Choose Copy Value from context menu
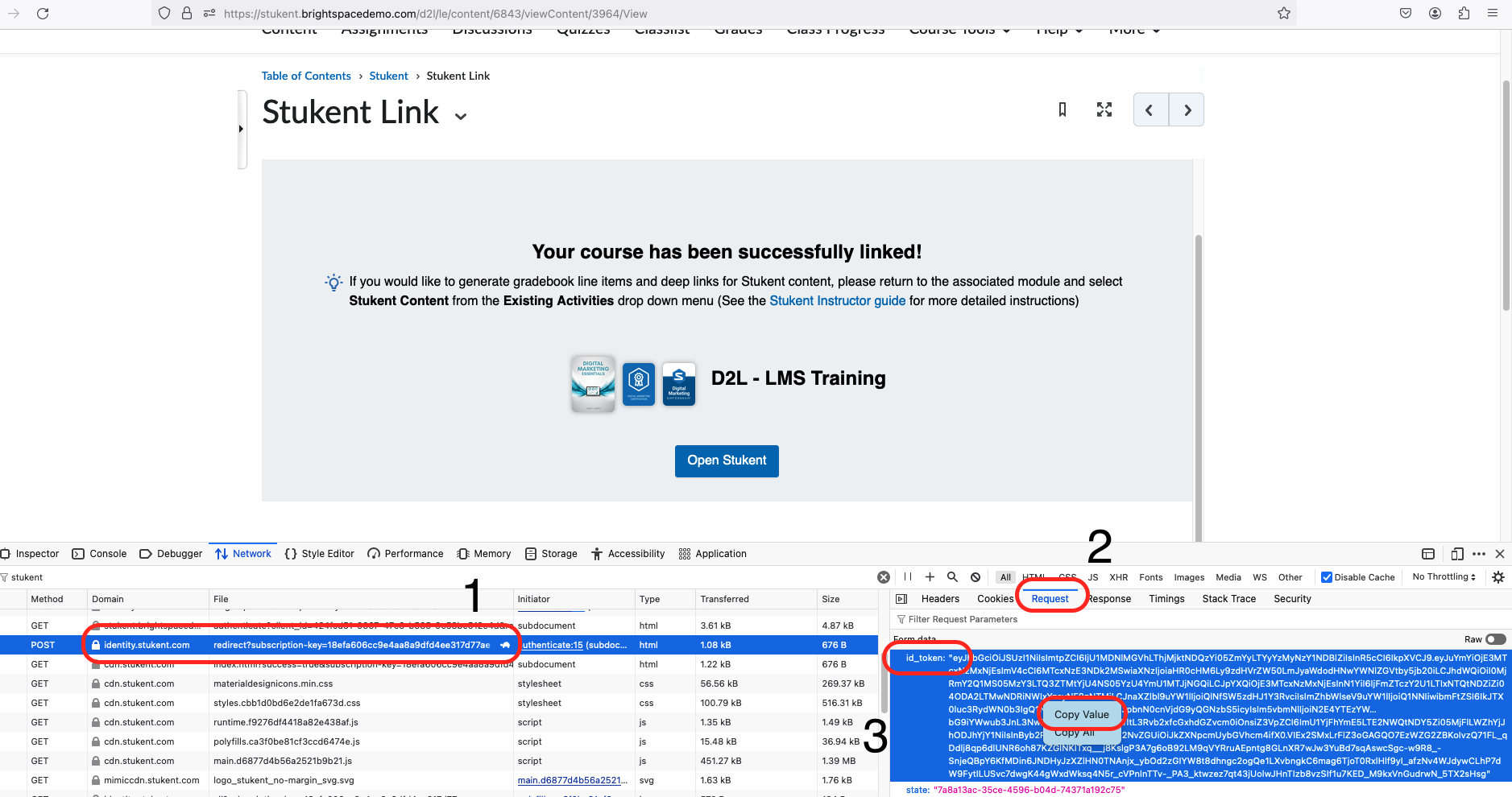 [x=1081, y=715]
